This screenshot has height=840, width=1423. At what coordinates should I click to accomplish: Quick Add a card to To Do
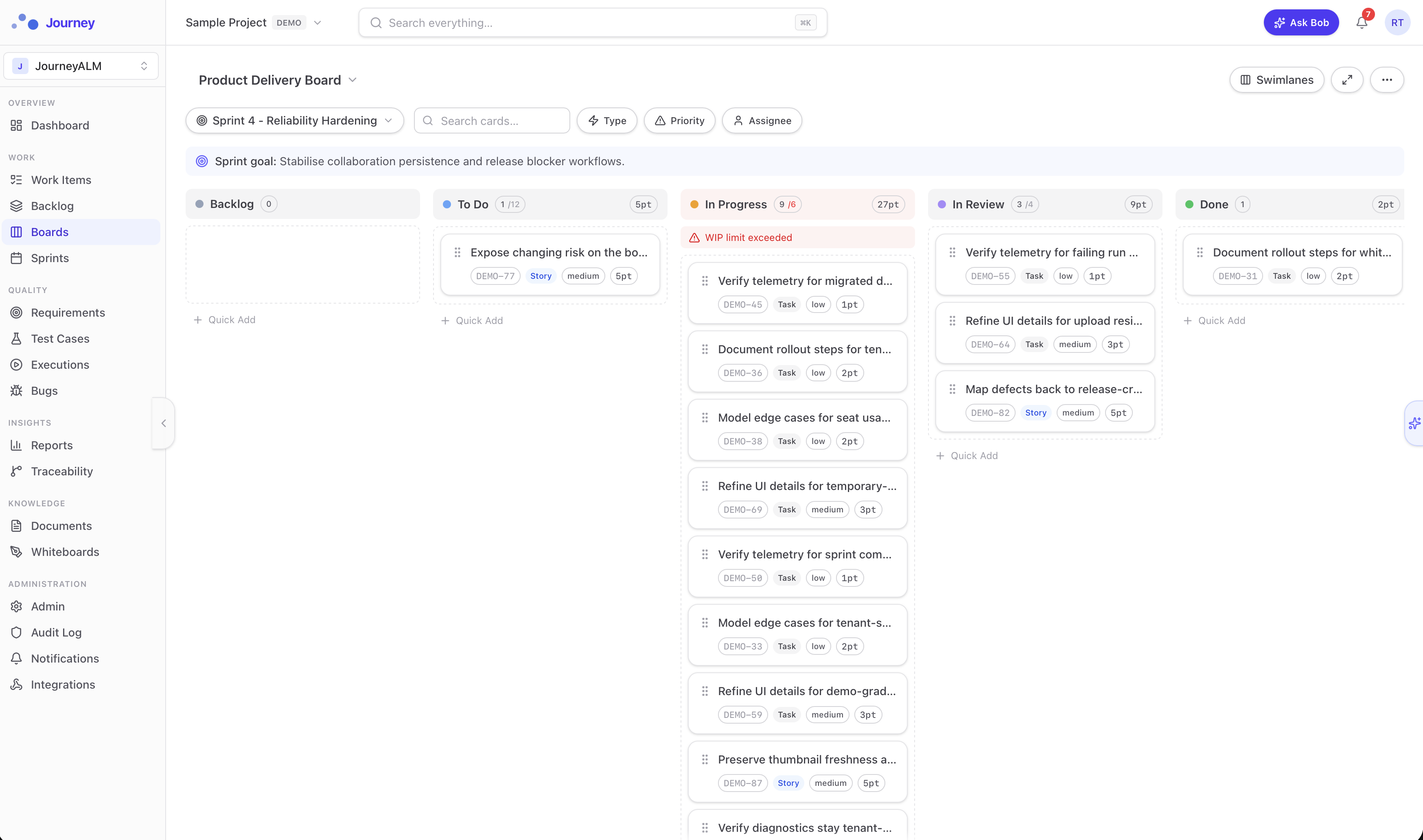click(472, 320)
